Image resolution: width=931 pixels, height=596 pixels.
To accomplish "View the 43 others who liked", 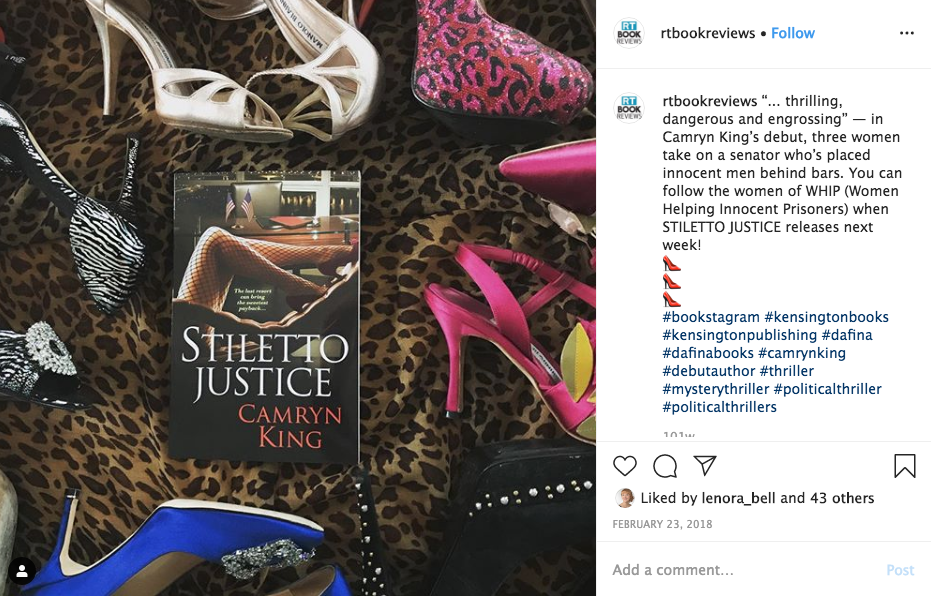I will tap(842, 498).
